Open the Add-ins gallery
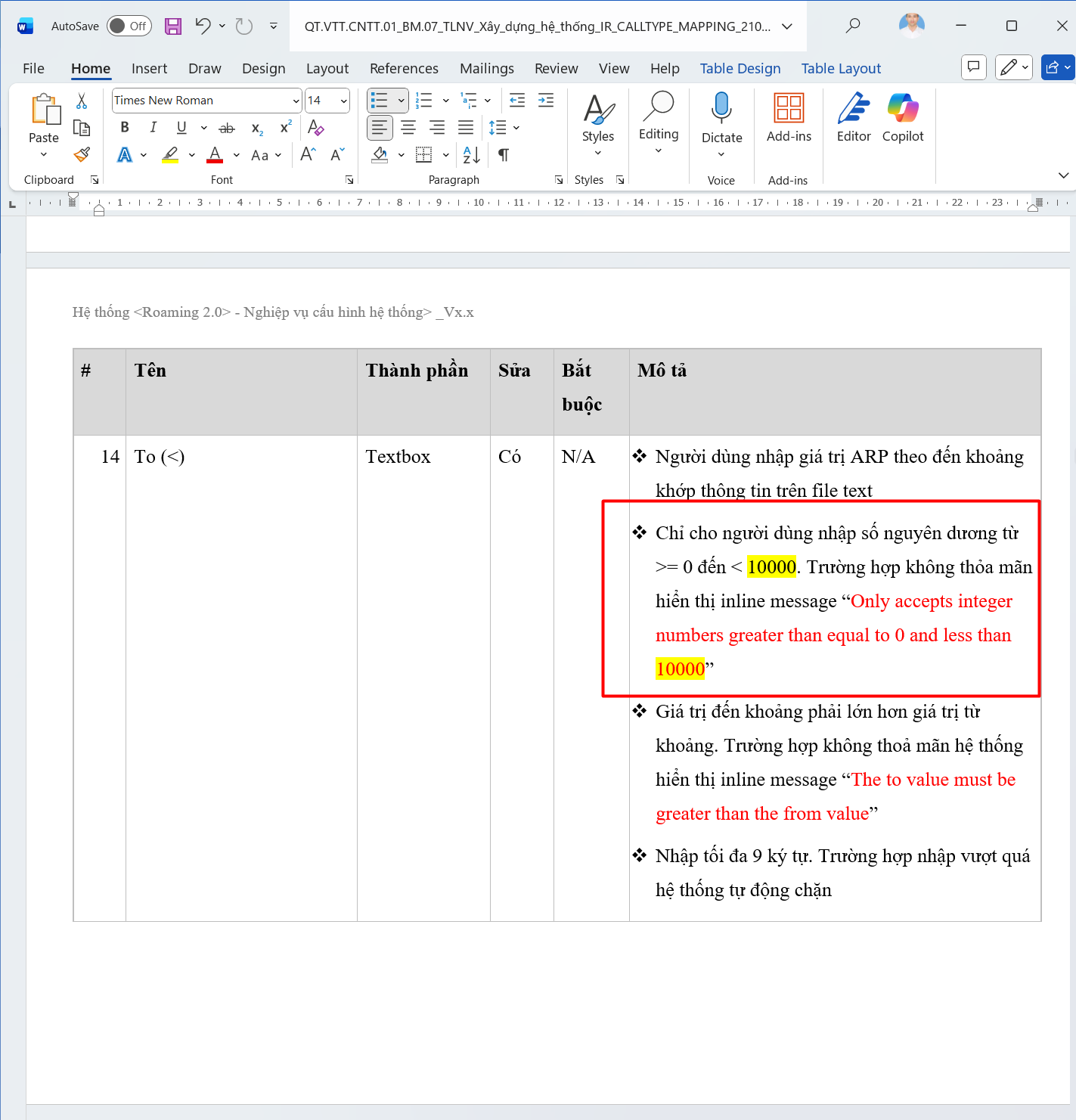 (x=789, y=116)
